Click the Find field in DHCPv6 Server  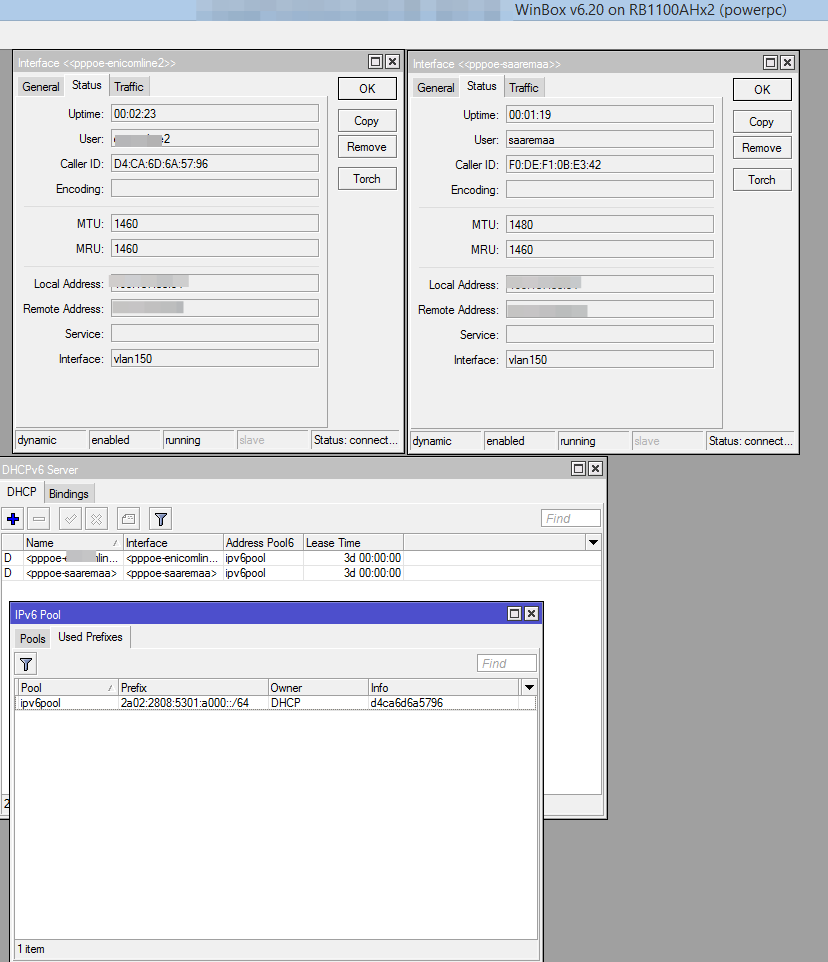click(x=570, y=518)
